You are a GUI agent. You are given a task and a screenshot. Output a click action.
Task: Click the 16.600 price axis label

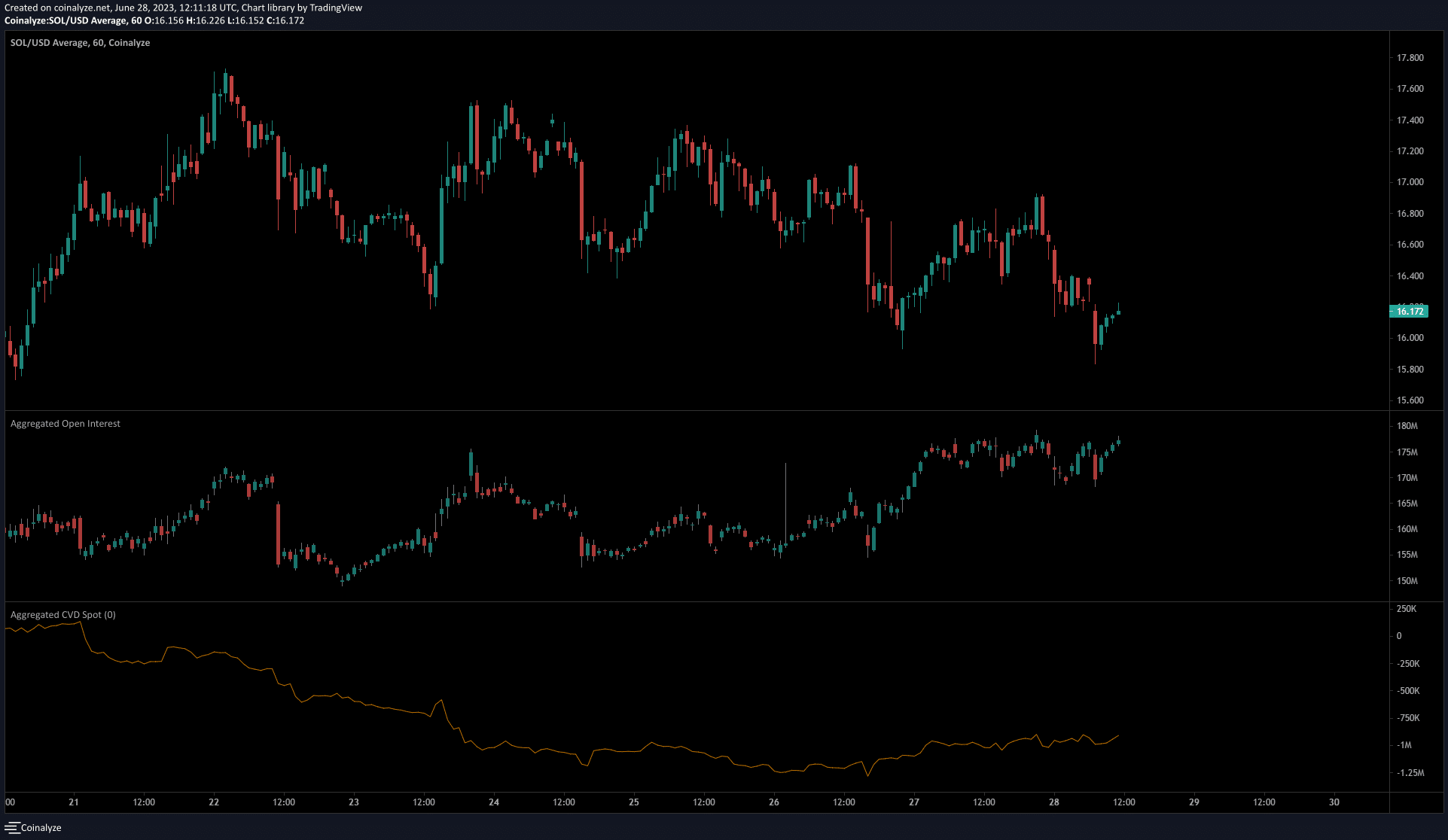coord(1410,245)
